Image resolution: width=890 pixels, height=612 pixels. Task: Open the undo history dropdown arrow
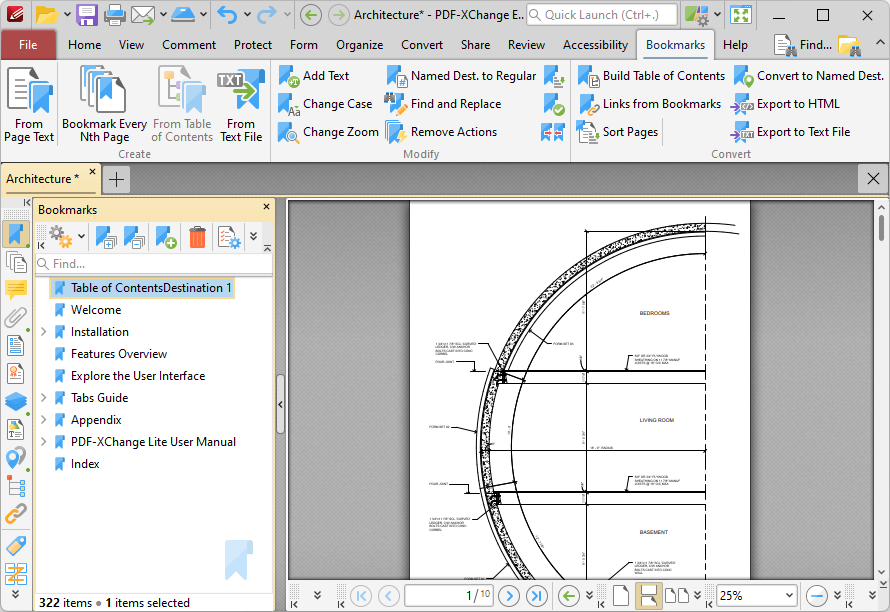click(247, 15)
